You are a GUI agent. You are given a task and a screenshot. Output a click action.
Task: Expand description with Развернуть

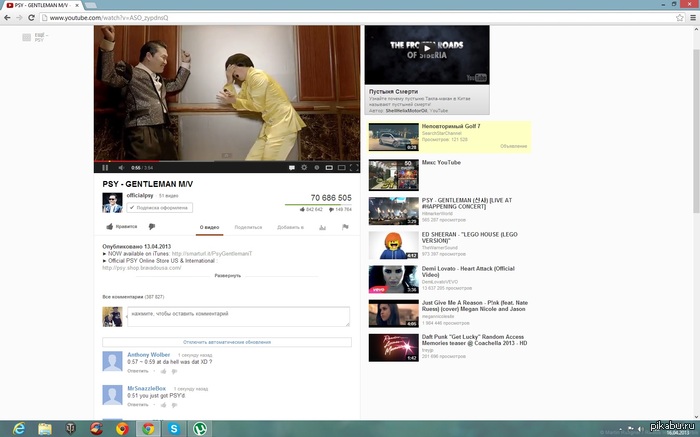(228, 276)
